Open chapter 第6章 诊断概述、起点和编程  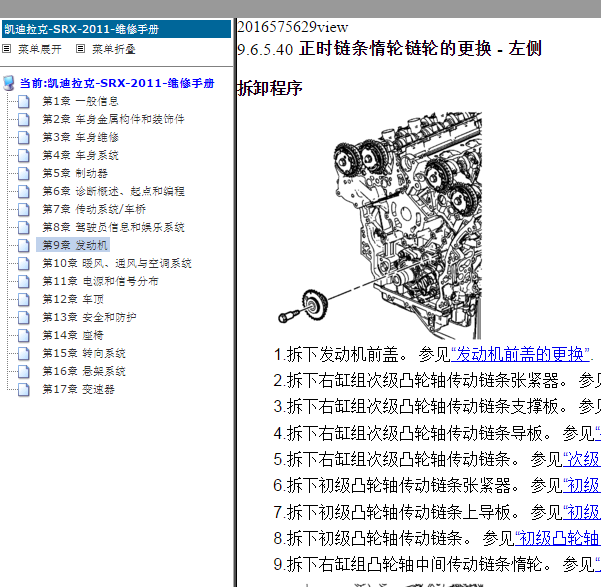[x=113, y=191]
